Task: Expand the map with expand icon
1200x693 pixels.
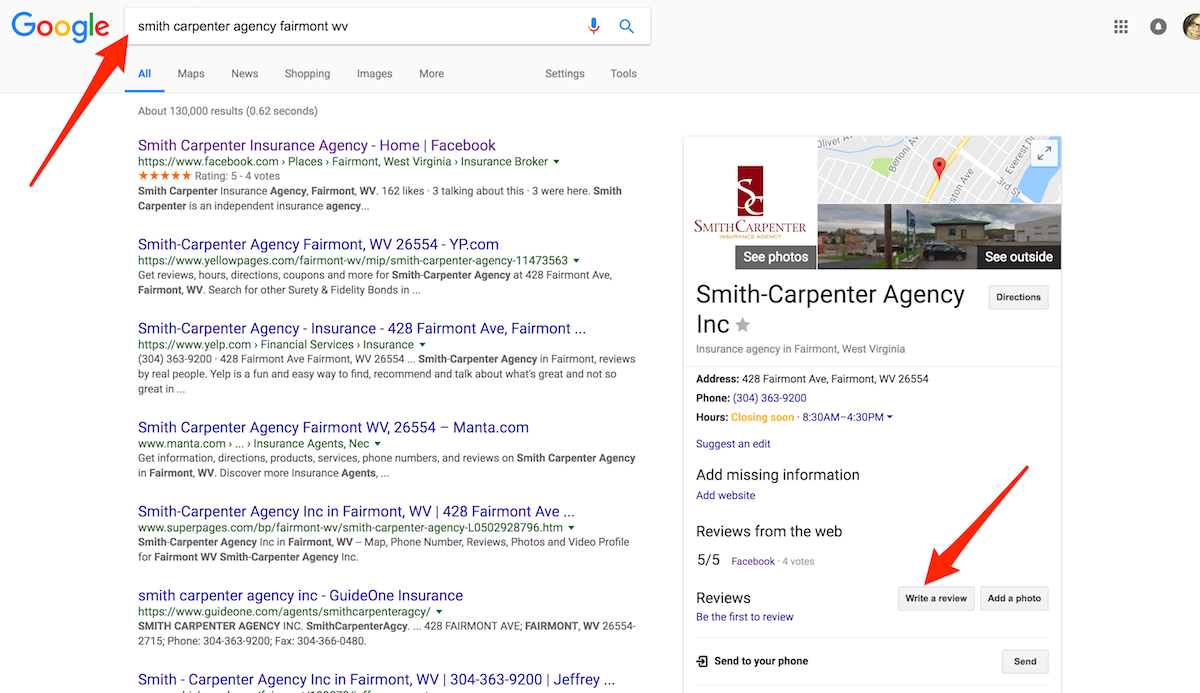Action: (x=1044, y=153)
